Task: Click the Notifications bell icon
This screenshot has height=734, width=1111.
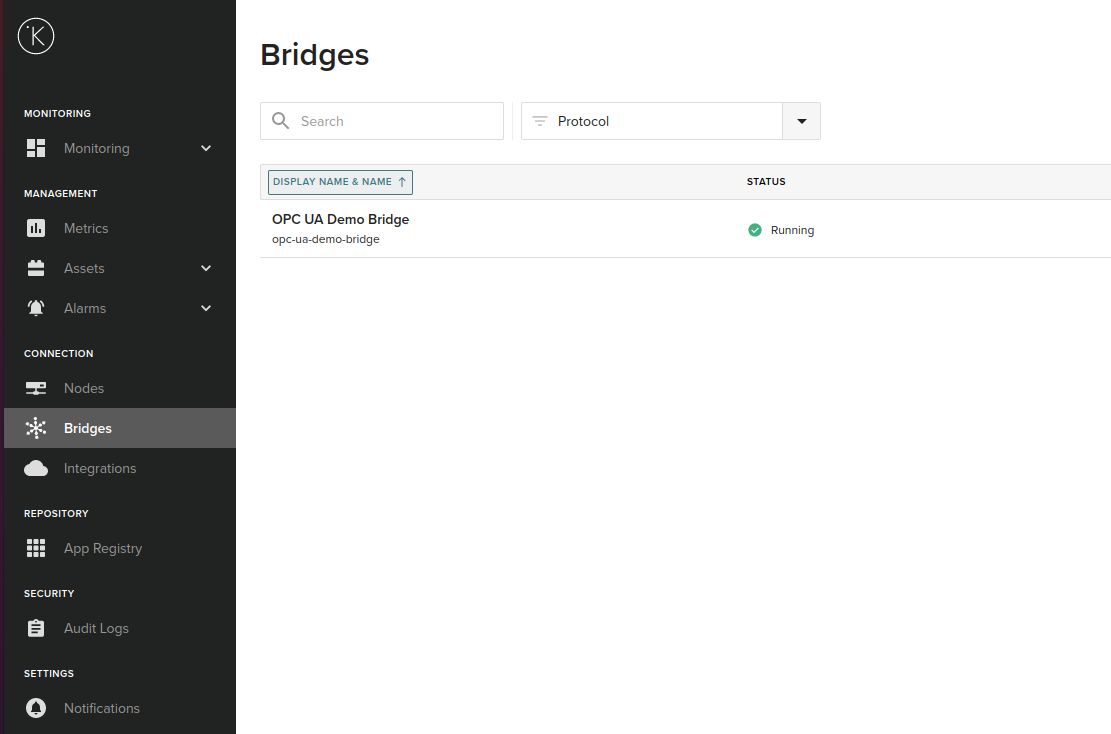Action: (x=37, y=708)
